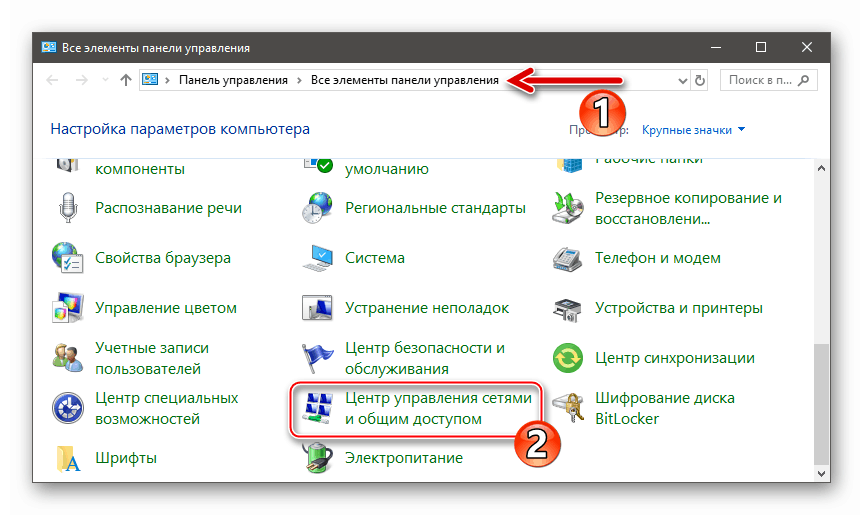Click the Свойства браузера globe icon
The image size is (863, 515).
click(x=67, y=258)
